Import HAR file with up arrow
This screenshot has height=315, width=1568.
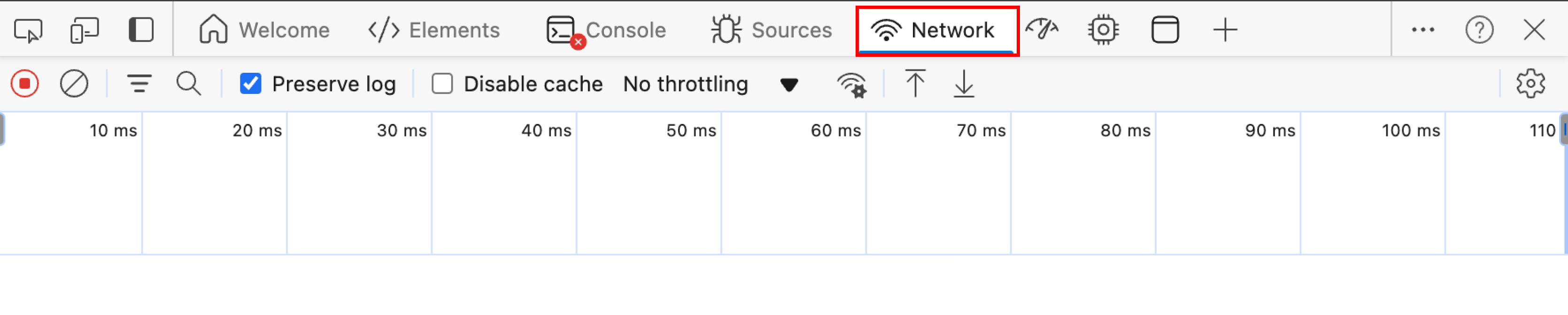click(x=915, y=83)
